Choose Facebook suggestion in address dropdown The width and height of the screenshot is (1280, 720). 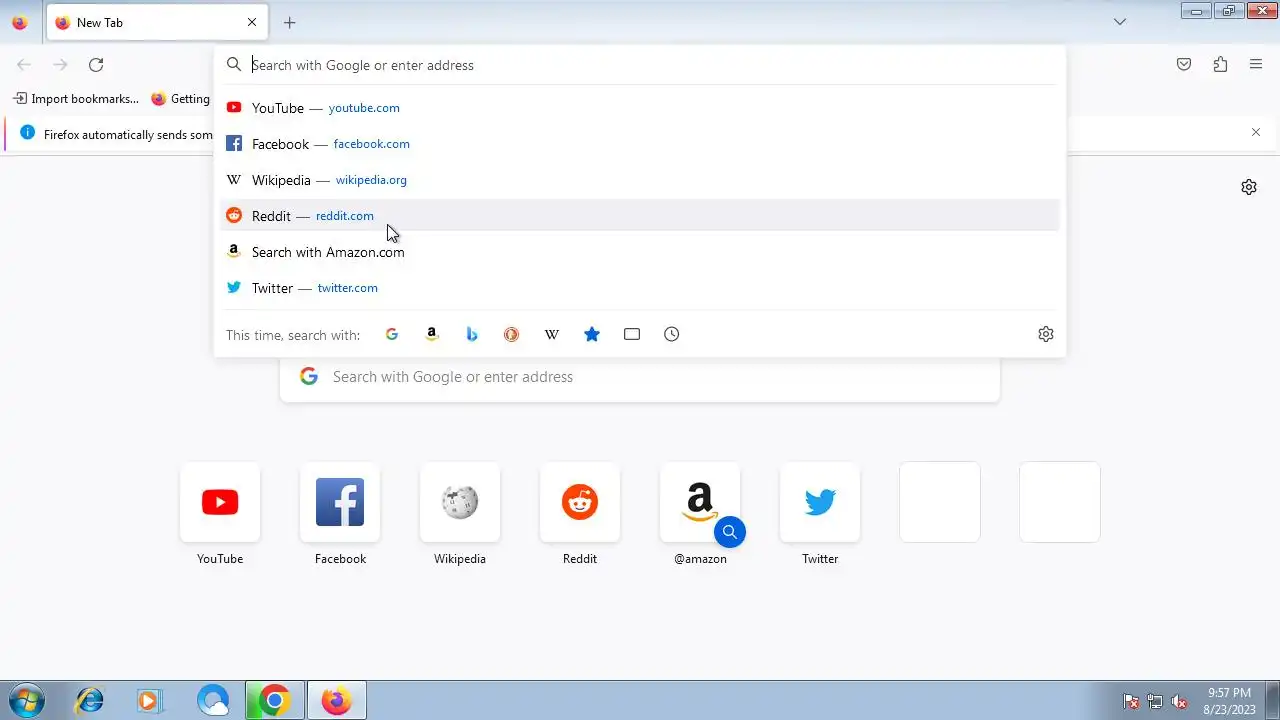tap(640, 144)
